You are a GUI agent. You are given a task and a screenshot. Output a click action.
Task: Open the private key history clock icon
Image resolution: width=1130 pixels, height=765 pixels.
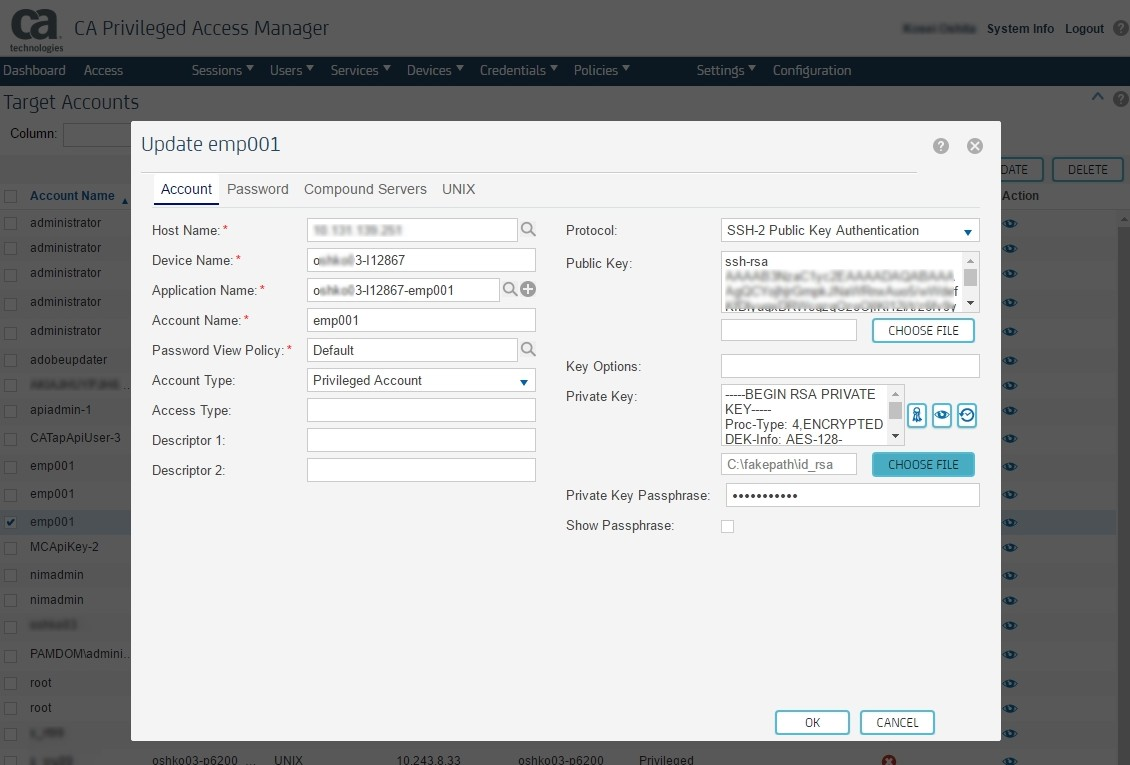coord(966,415)
